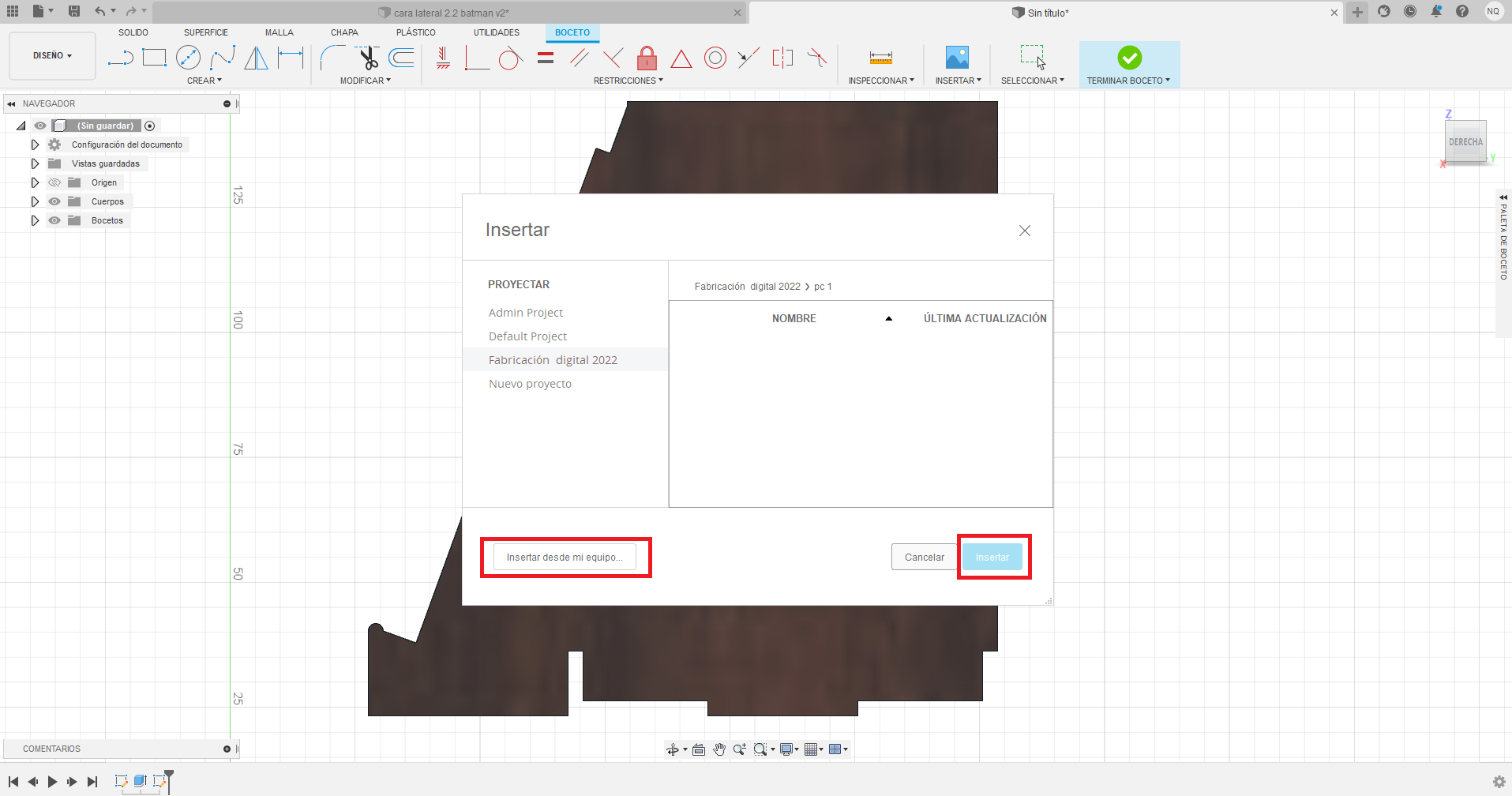Apply the Equal constraint
The image size is (1512, 796).
tap(546, 58)
